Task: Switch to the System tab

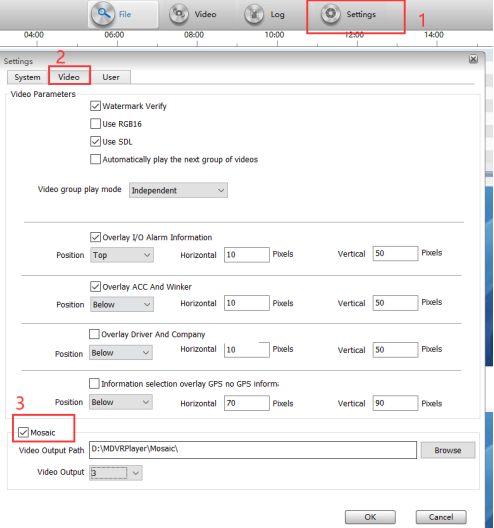Action: 27,77
